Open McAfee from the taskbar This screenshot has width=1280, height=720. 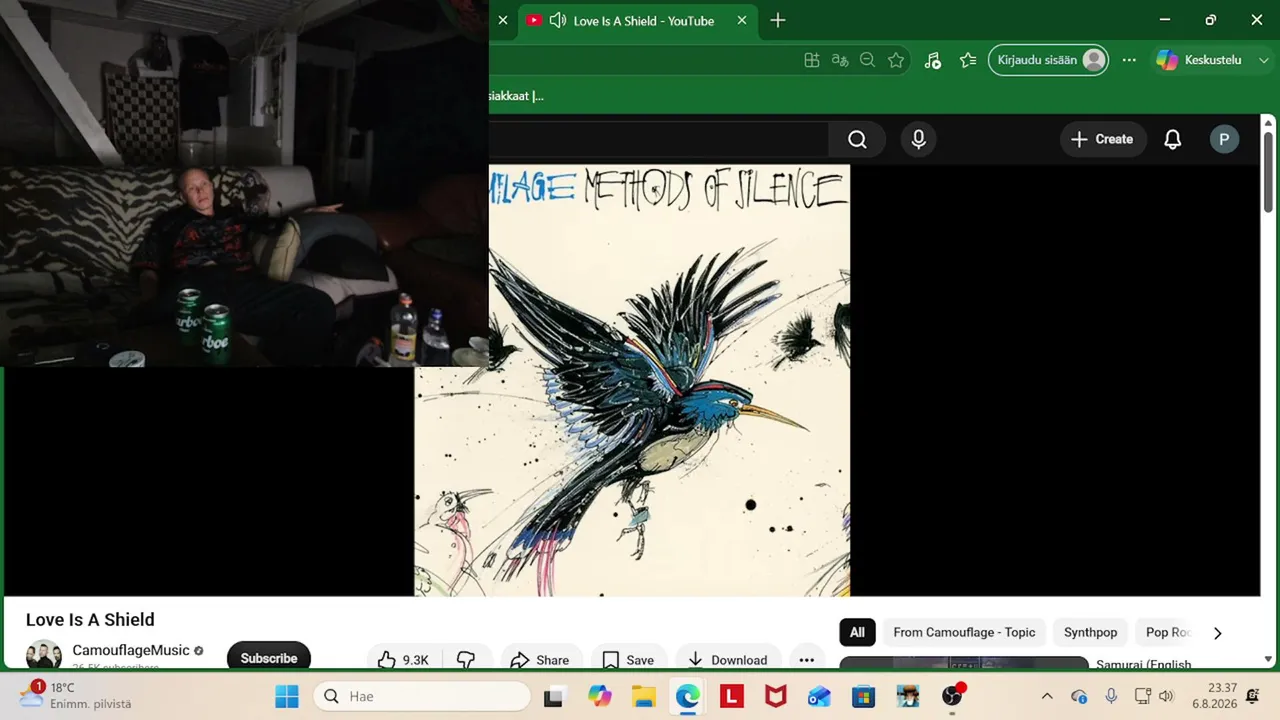775,696
